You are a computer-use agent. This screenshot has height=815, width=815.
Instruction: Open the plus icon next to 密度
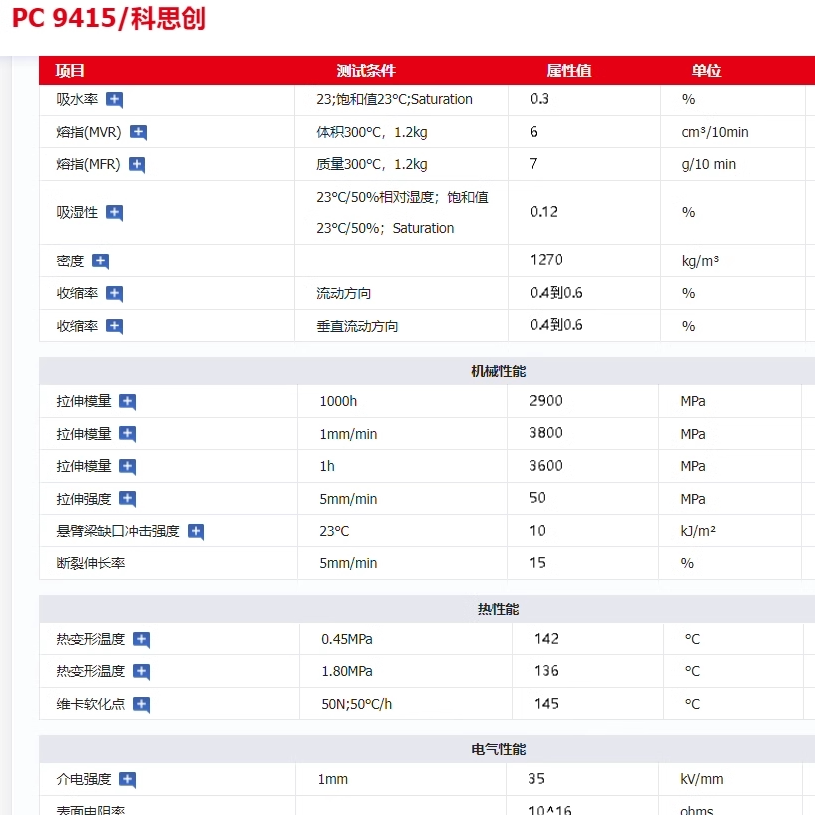[100, 261]
